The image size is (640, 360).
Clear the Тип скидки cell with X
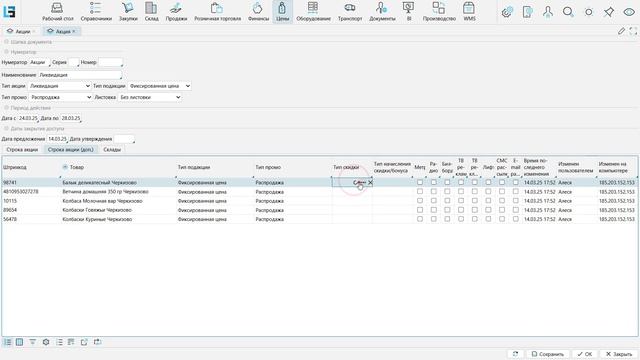[x=370, y=182]
